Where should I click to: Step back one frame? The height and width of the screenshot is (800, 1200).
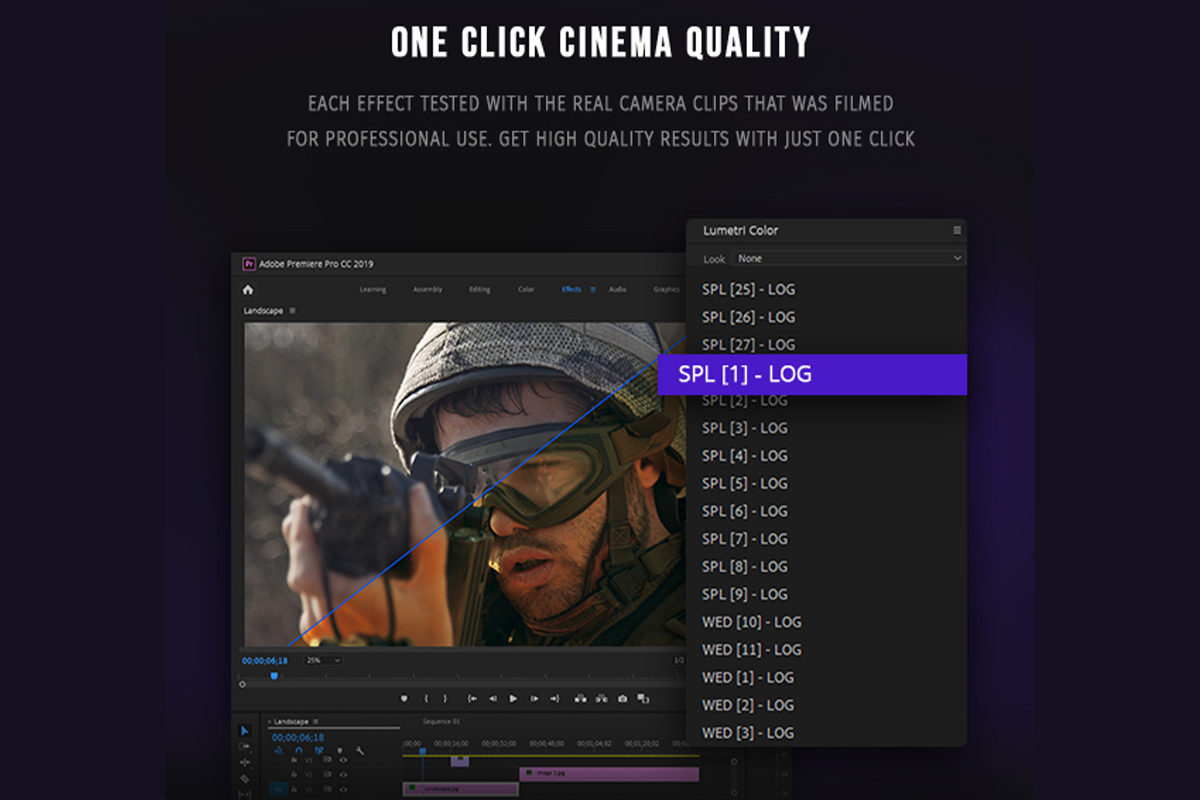pos(493,698)
